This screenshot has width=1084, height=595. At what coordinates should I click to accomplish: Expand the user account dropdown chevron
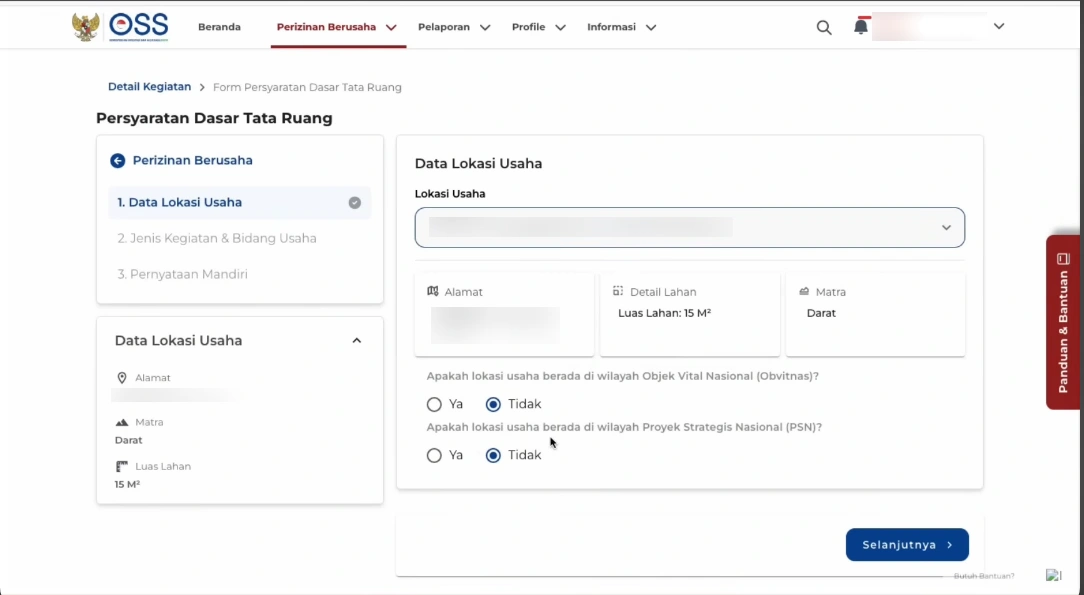[x=998, y=27]
